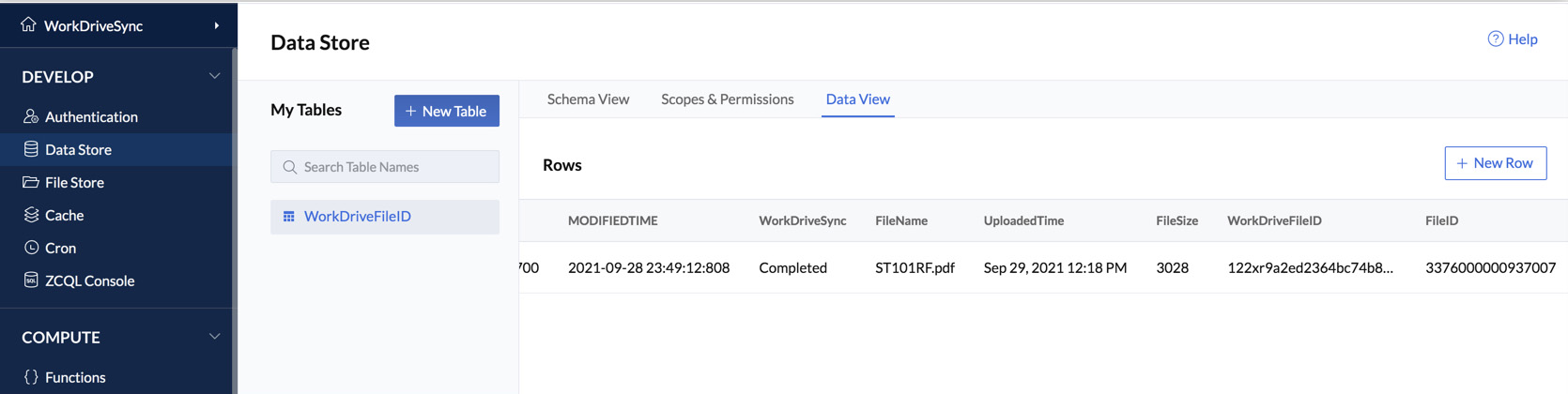
Task: Click the WorkDriveSync home icon
Action: (x=29, y=25)
